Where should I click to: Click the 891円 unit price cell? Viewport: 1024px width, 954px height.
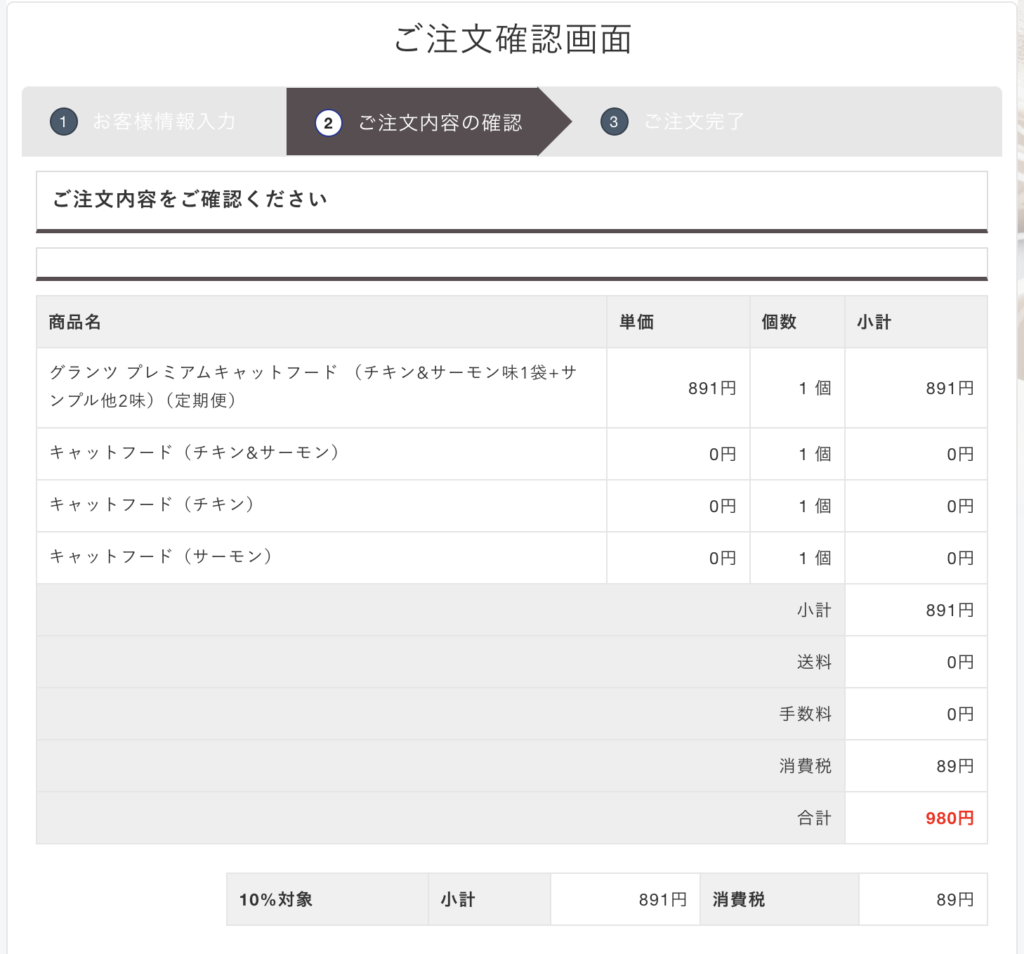click(x=711, y=388)
